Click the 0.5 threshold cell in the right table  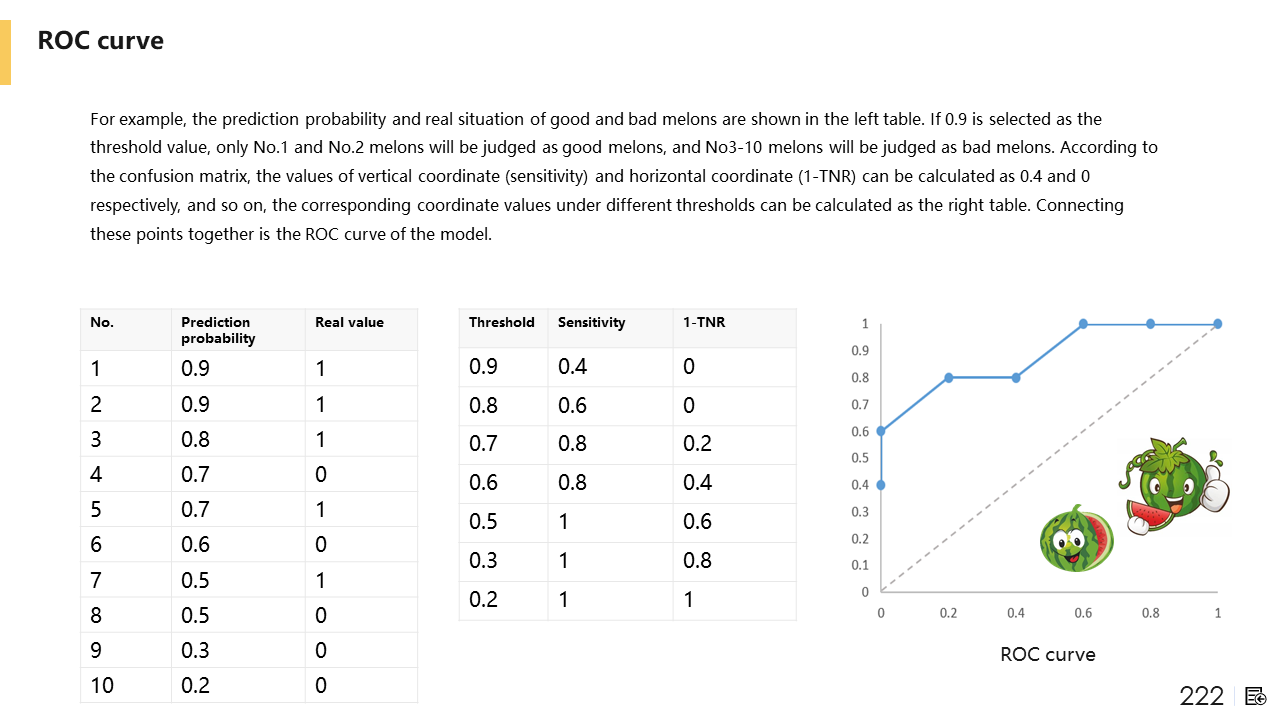point(484,522)
